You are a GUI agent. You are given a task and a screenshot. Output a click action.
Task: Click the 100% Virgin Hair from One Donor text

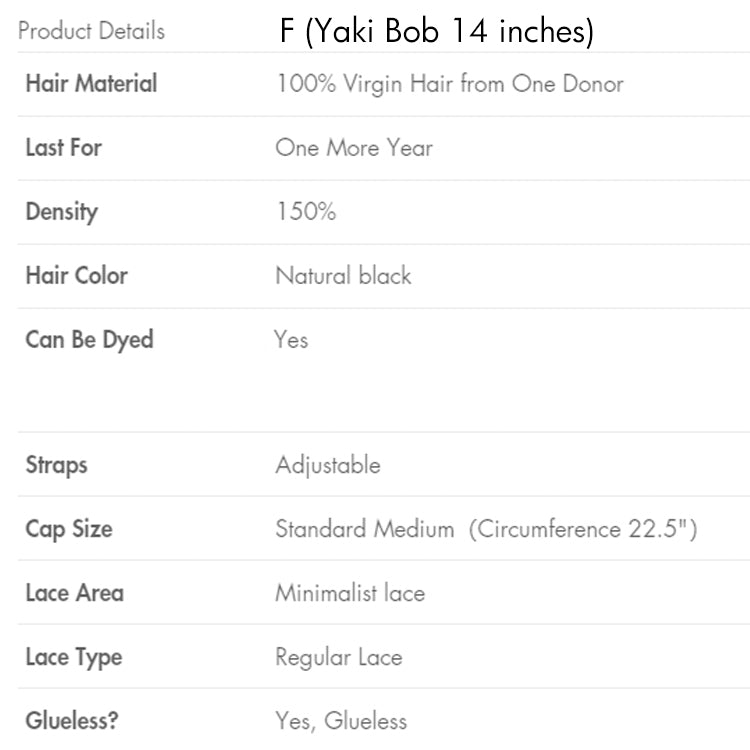pos(449,84)
